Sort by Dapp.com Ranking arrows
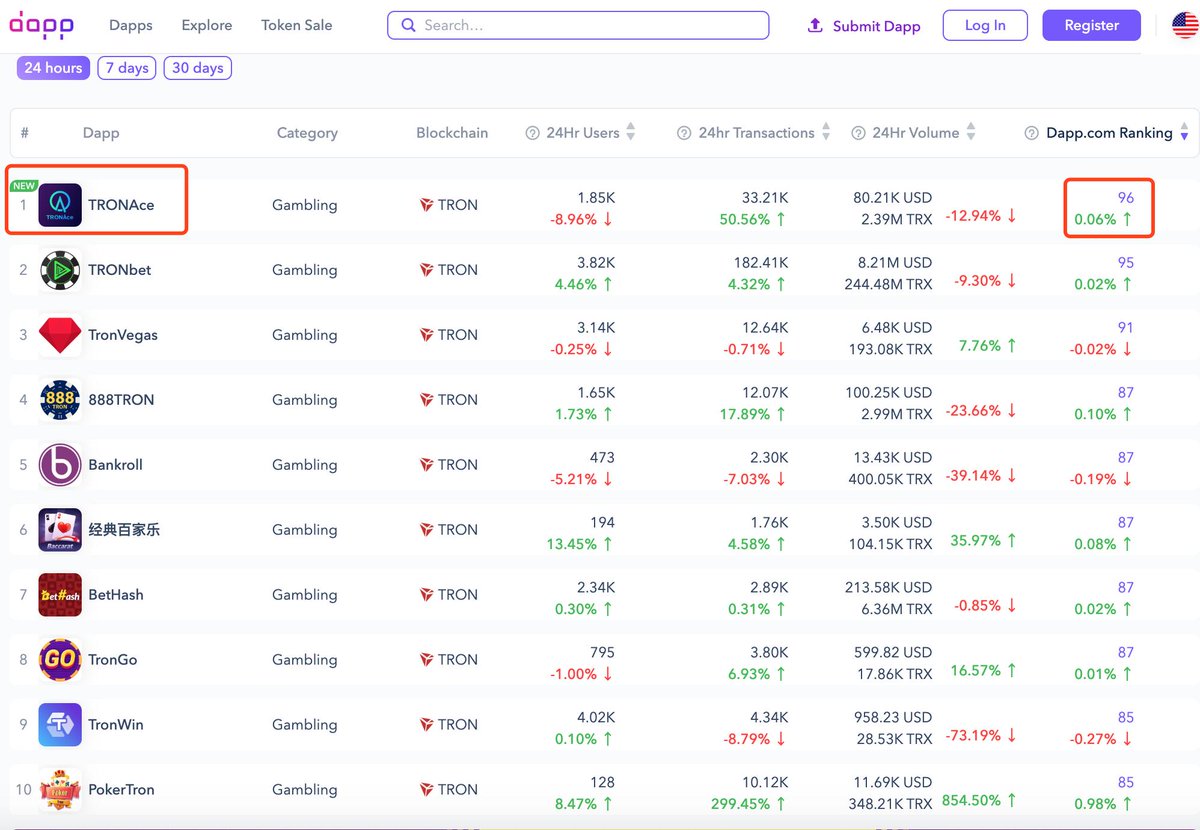1200x830 pixels. [1184, 133]
